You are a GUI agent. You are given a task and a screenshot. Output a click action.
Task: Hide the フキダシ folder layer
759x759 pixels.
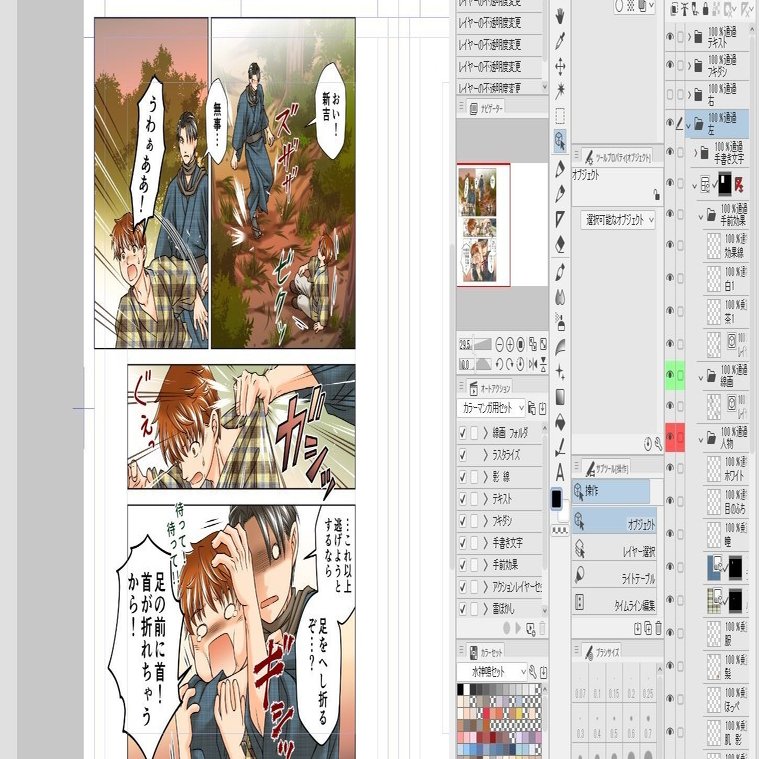tap(670, 65)
